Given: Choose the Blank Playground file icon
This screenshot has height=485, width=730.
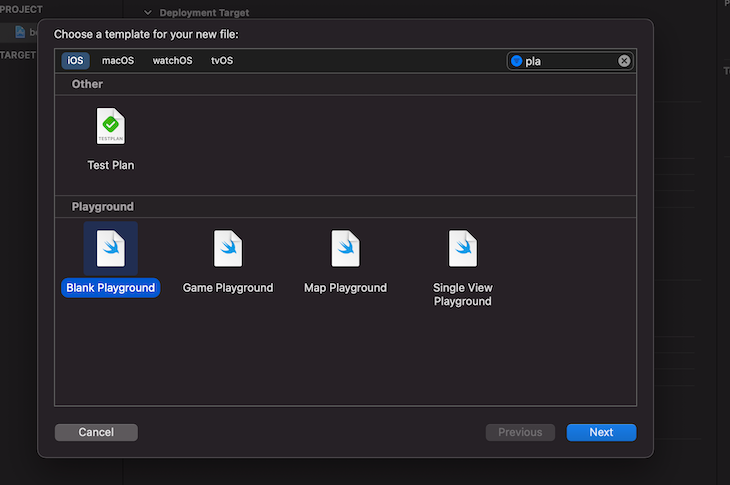Looking at the screenshot, I should 110,249.
